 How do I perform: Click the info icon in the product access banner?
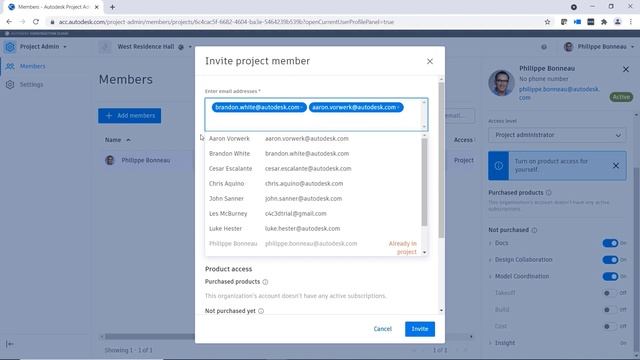[x=498, y=166]
